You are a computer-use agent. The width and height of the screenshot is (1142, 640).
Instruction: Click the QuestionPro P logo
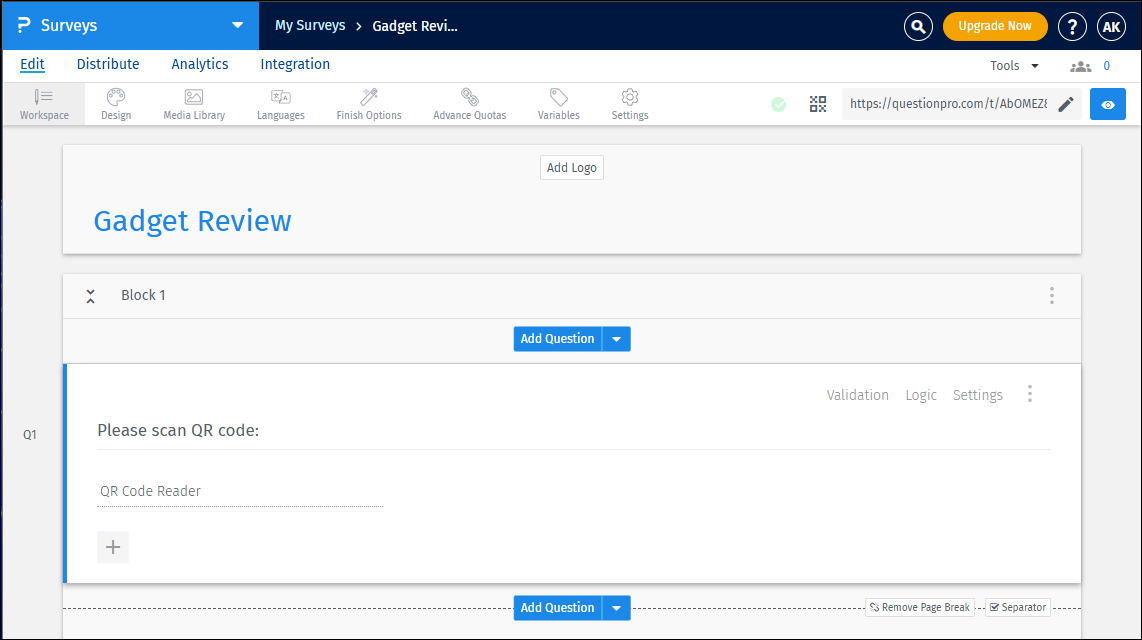click(24, 25)
